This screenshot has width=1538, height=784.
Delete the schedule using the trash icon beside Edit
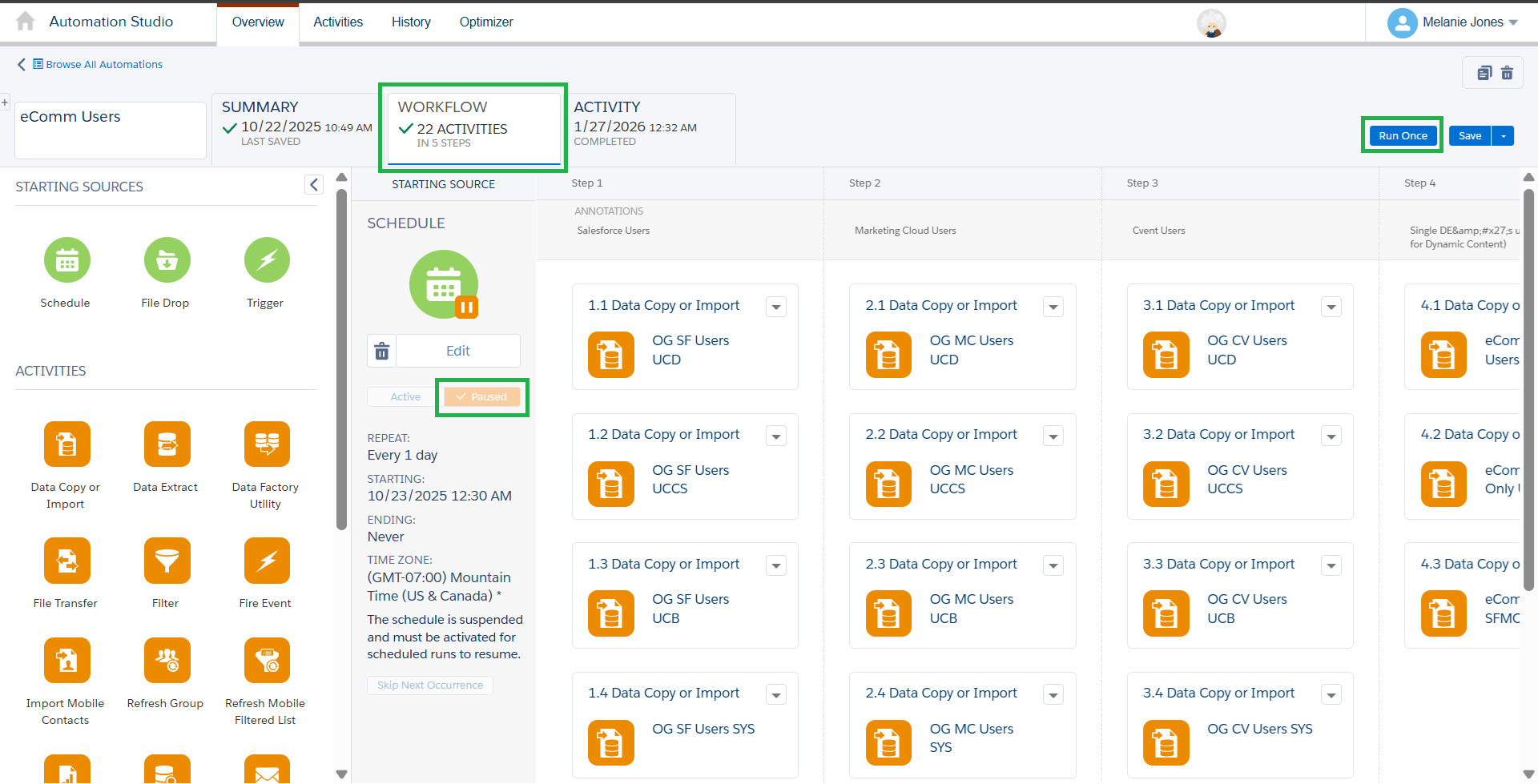[382, 351]
